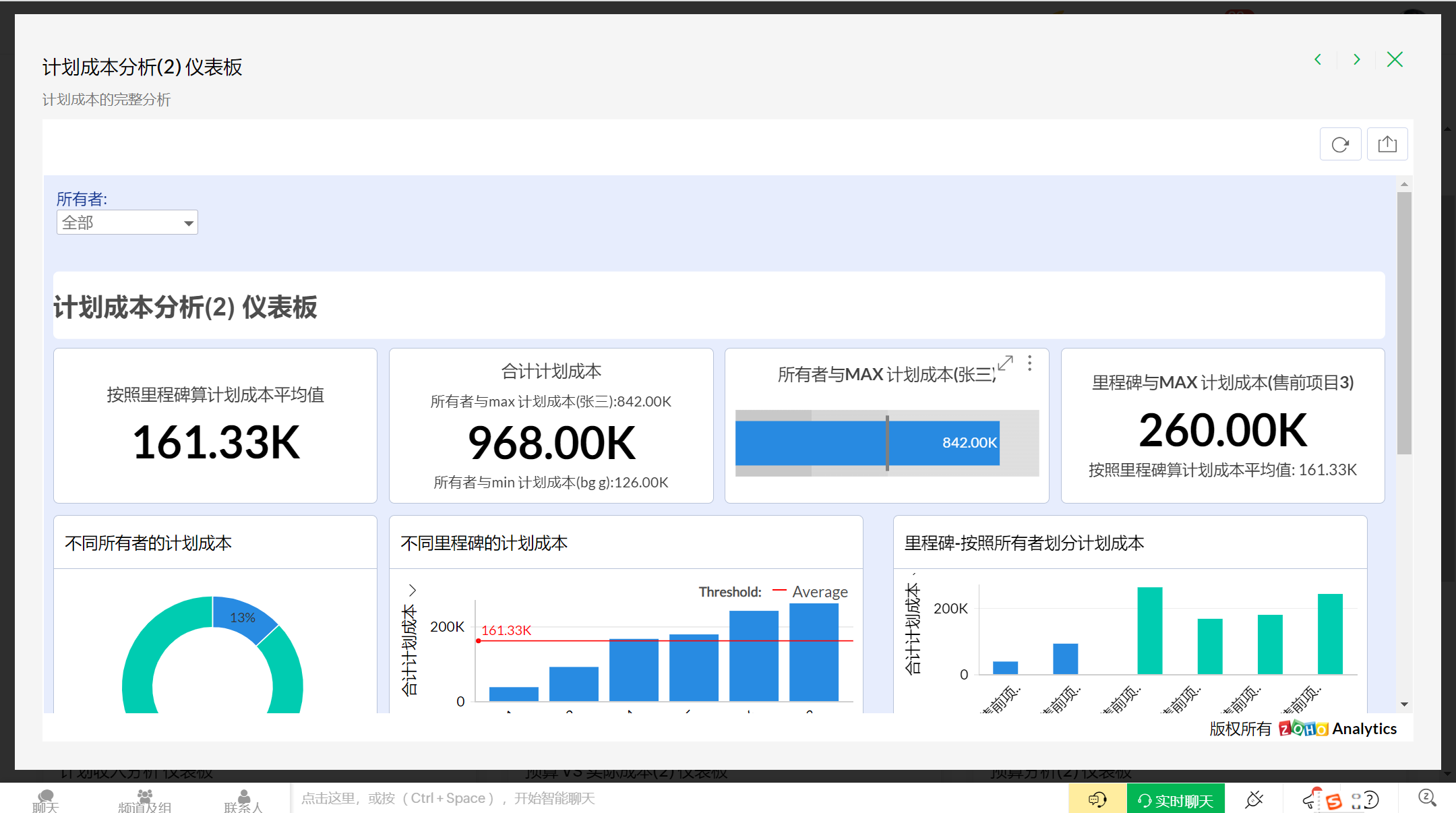The height and width of the screenshot is (813, 1456).
Task: Click the export/share dashboard icon
Action: (1387, 144)
